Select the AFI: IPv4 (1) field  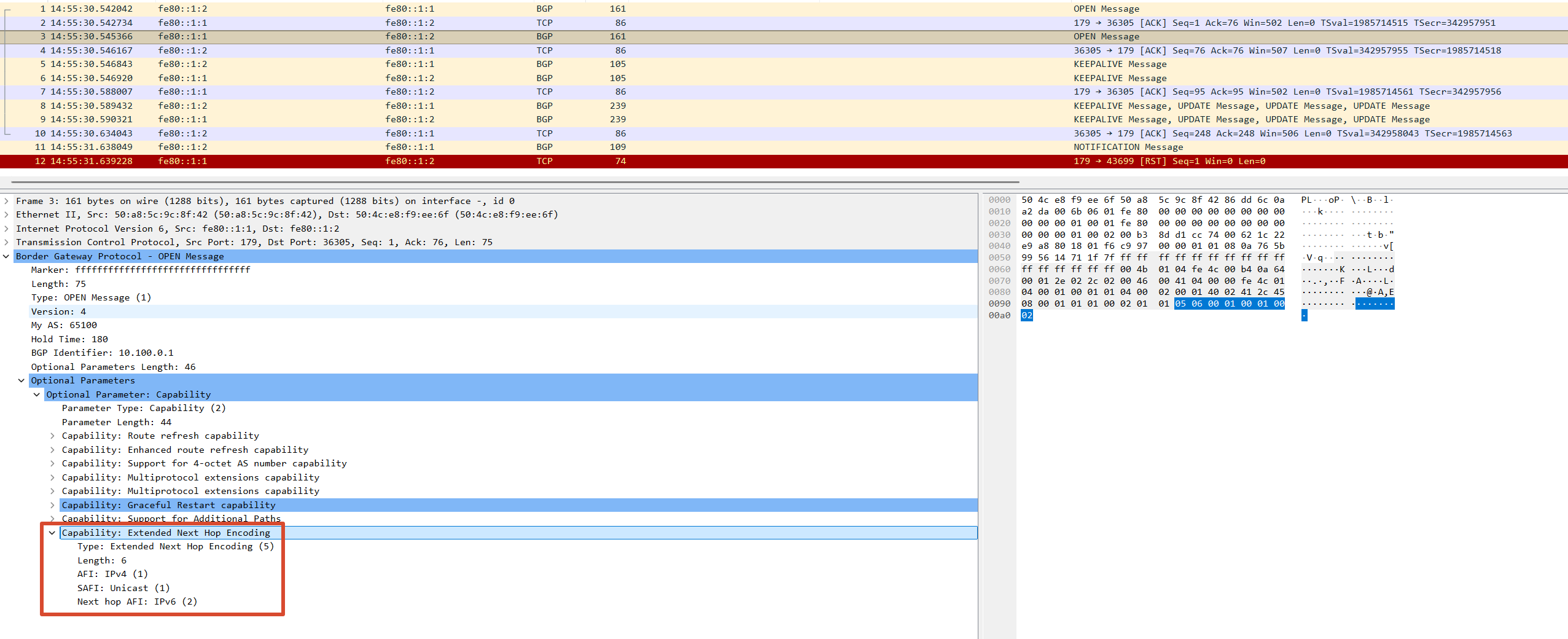[112, 574]
